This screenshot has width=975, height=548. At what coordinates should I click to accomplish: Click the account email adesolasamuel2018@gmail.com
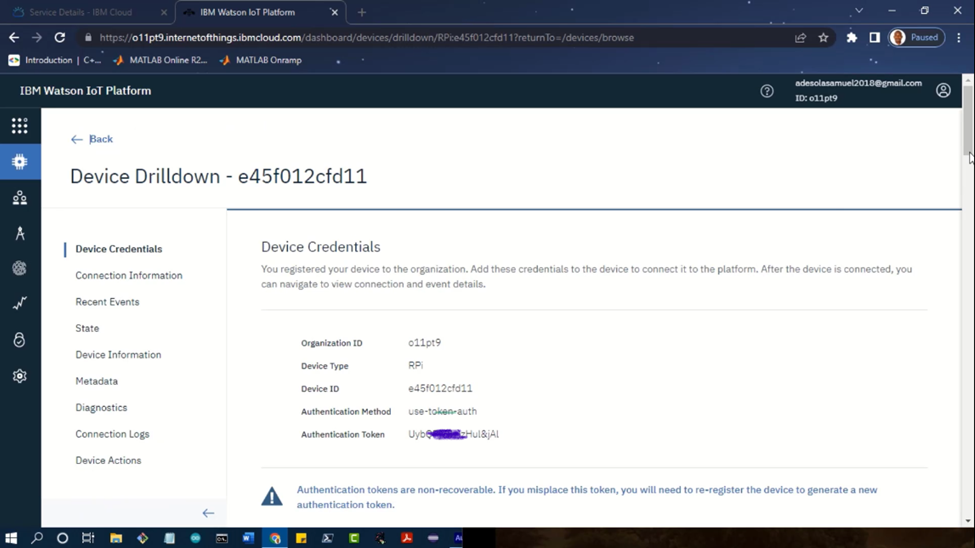pos(858,83)
